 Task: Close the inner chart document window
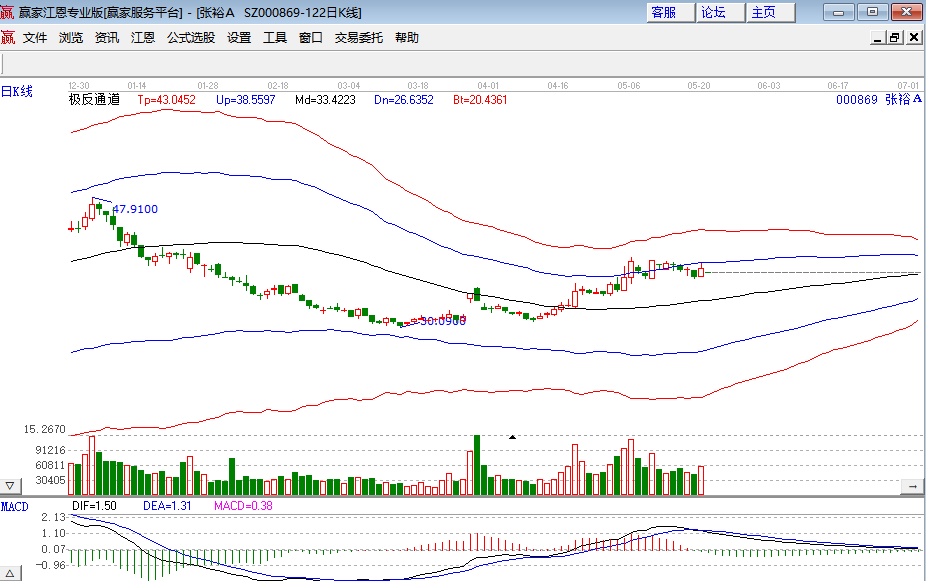click(913, 38)
